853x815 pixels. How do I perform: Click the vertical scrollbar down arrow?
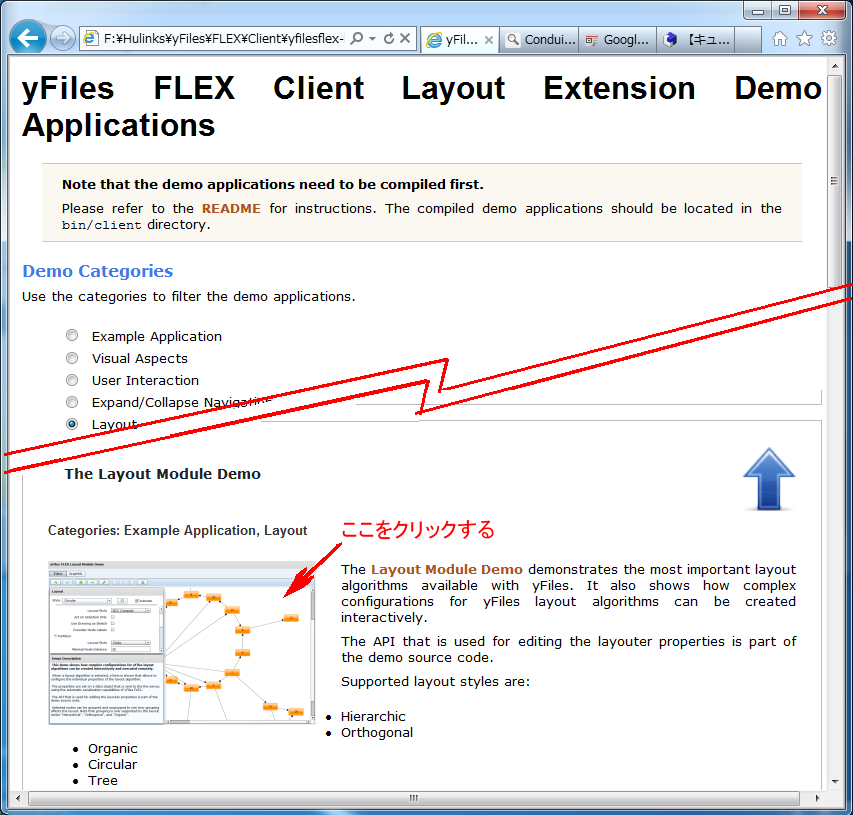835,782
